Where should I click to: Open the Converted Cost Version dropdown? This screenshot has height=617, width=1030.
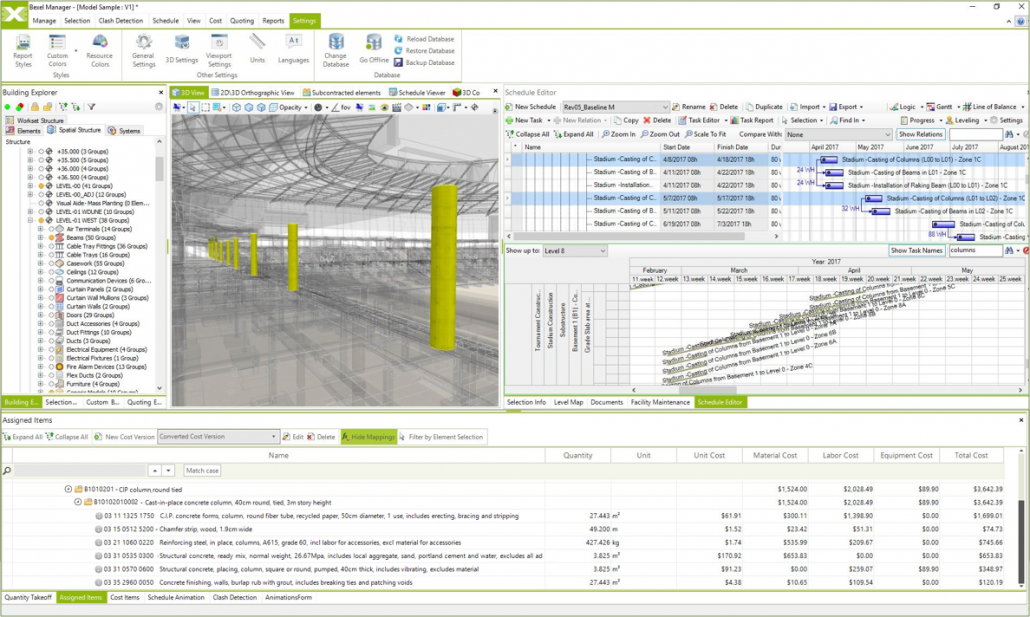pyautogui.click(x=274, y=437)
